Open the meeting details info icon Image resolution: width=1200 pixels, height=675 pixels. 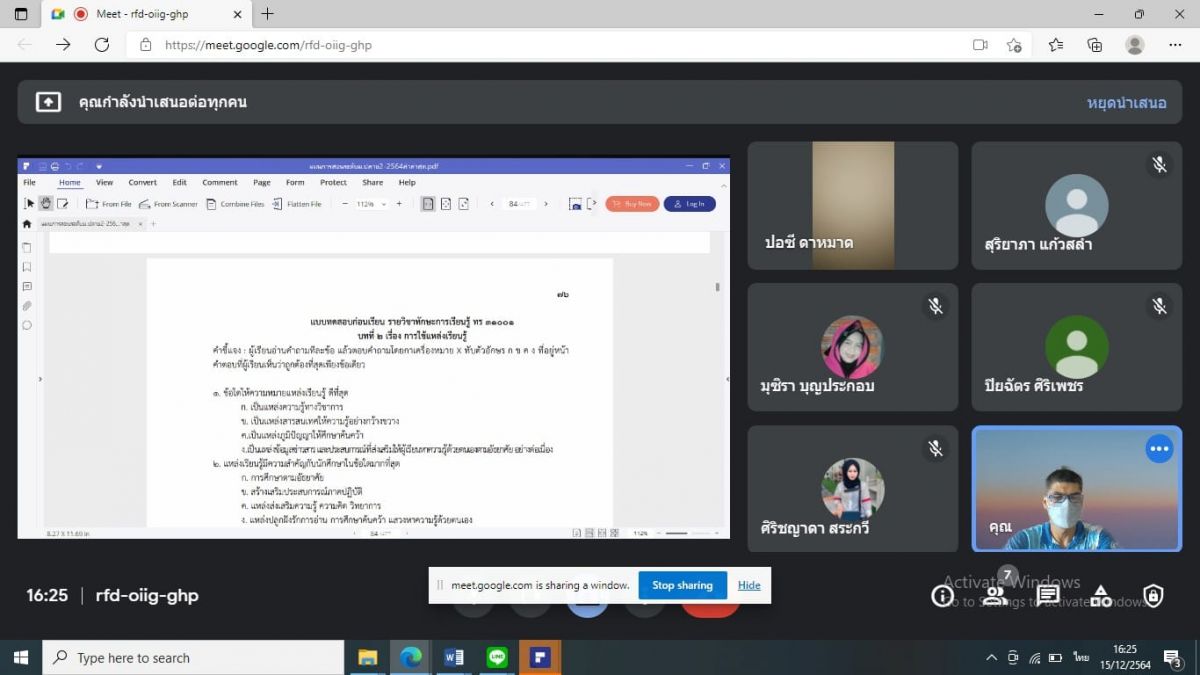coord(942,596)
